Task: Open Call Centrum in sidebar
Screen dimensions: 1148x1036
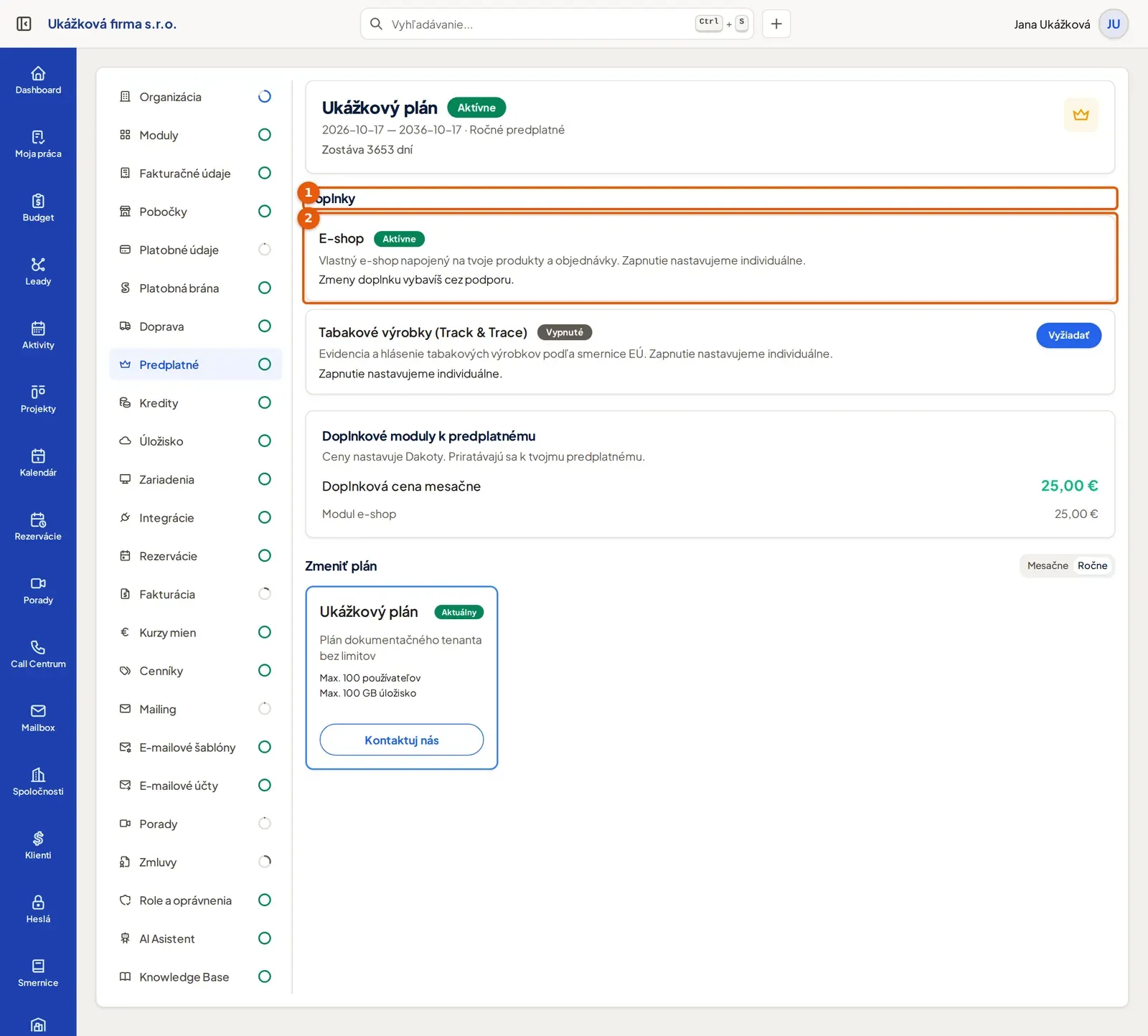Action: click(38, 655)
